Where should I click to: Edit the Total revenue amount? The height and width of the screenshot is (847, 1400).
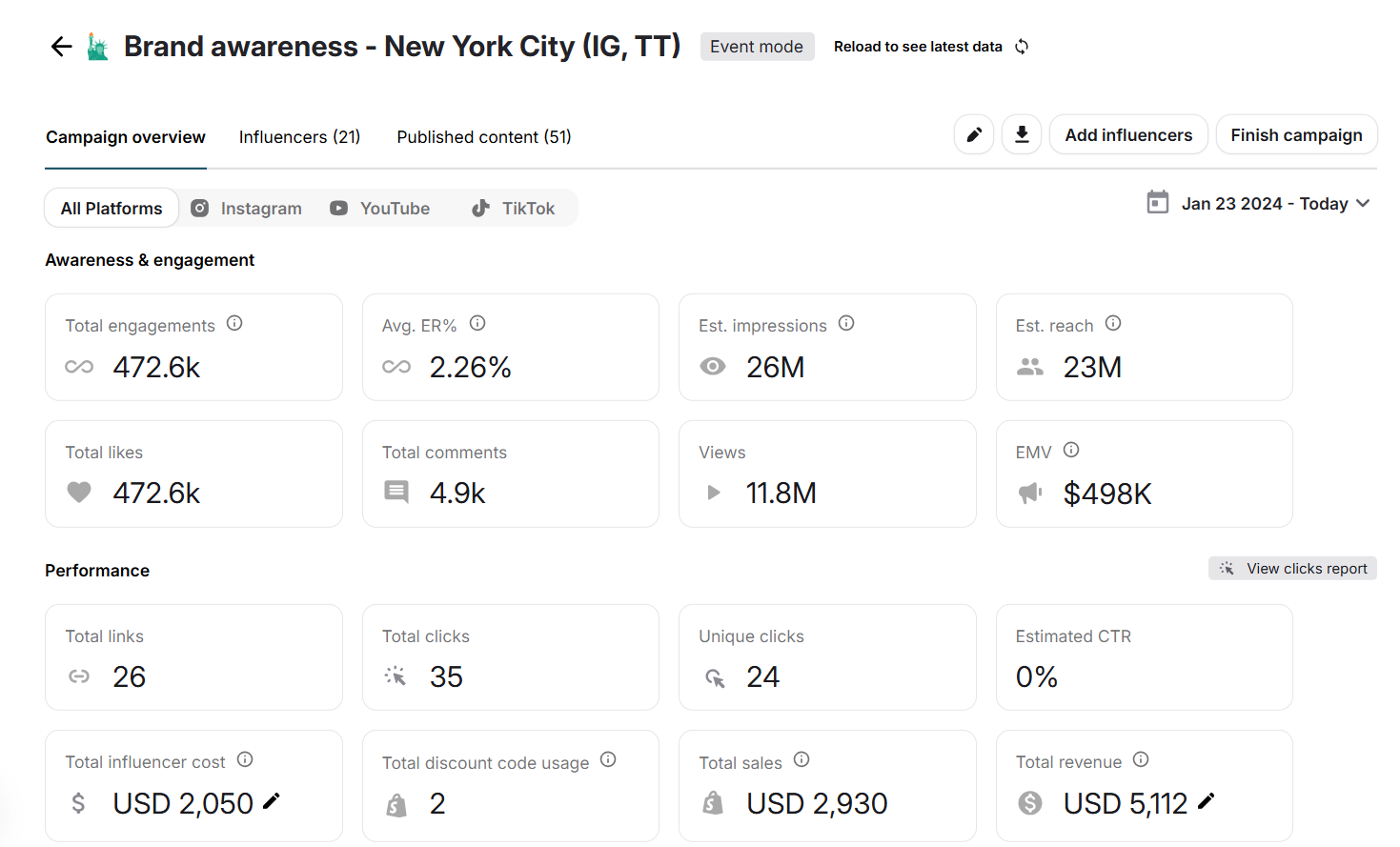point(1207,801)
